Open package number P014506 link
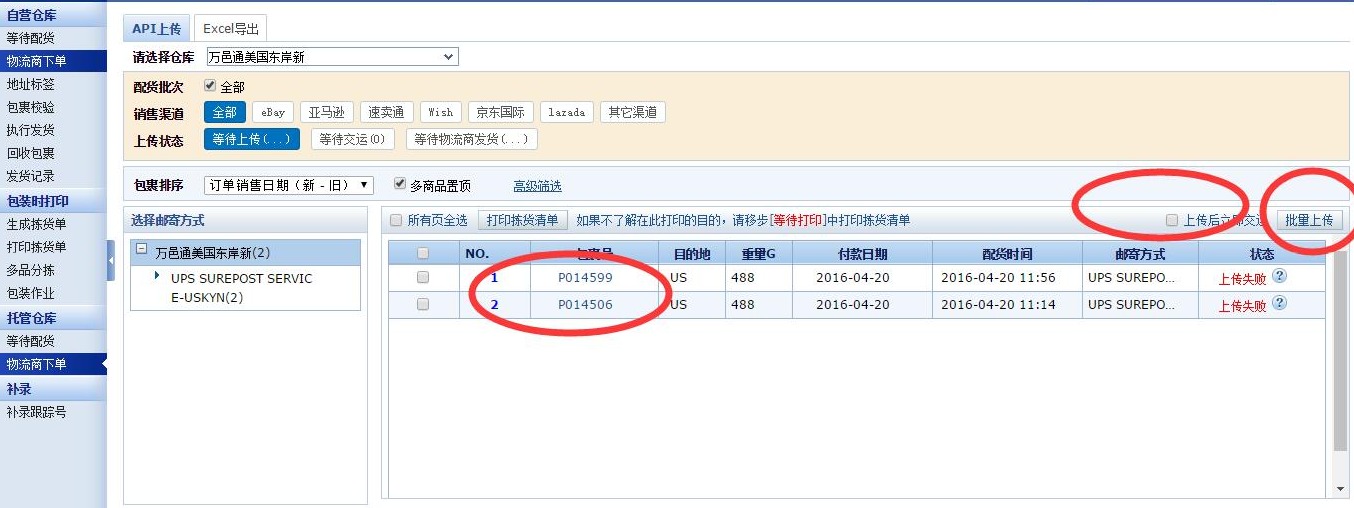This screenshot has height=508, width=1354. pyautogui.click(x=585, y=305)
